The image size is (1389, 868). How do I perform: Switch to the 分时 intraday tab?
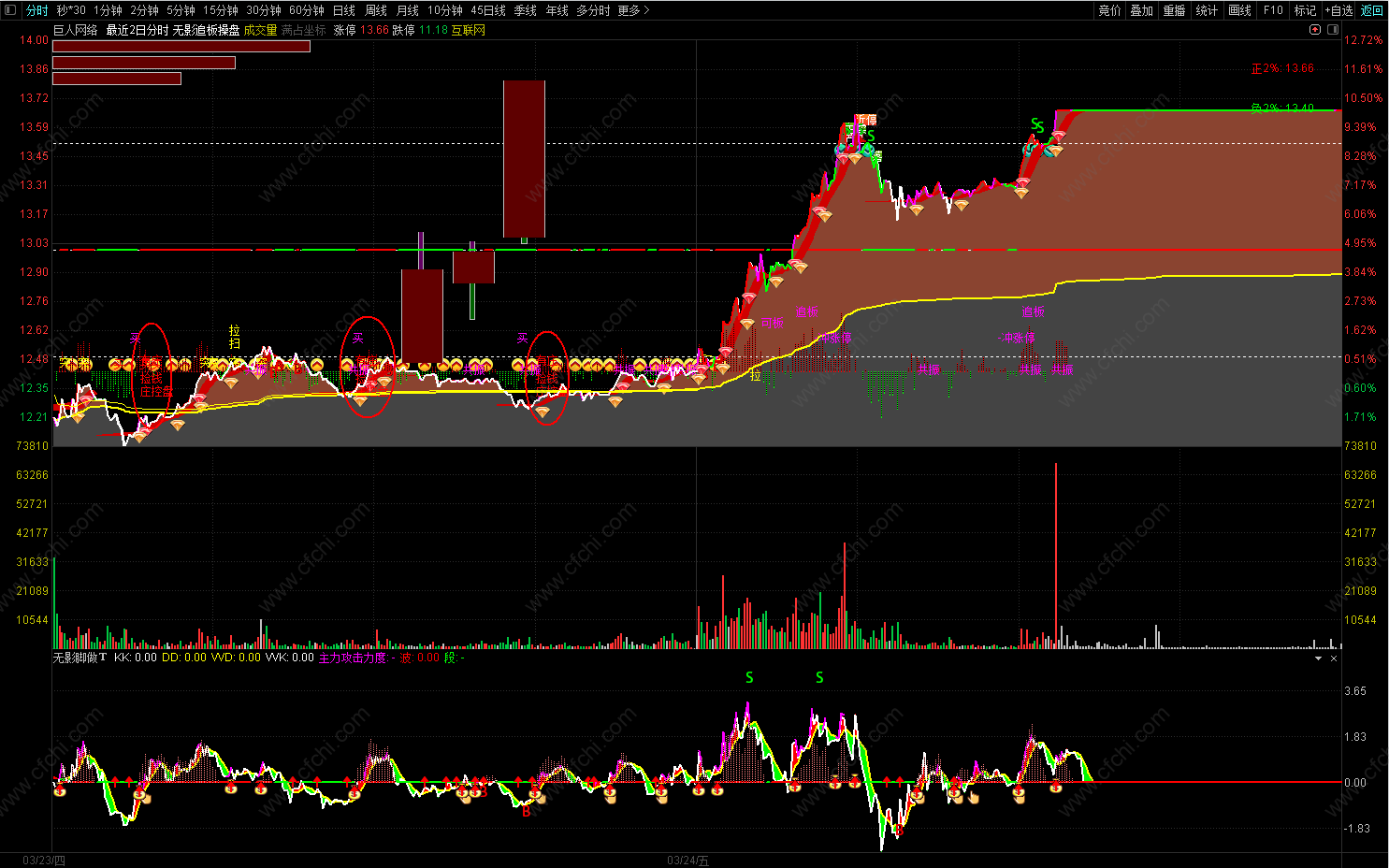point(36,10)
